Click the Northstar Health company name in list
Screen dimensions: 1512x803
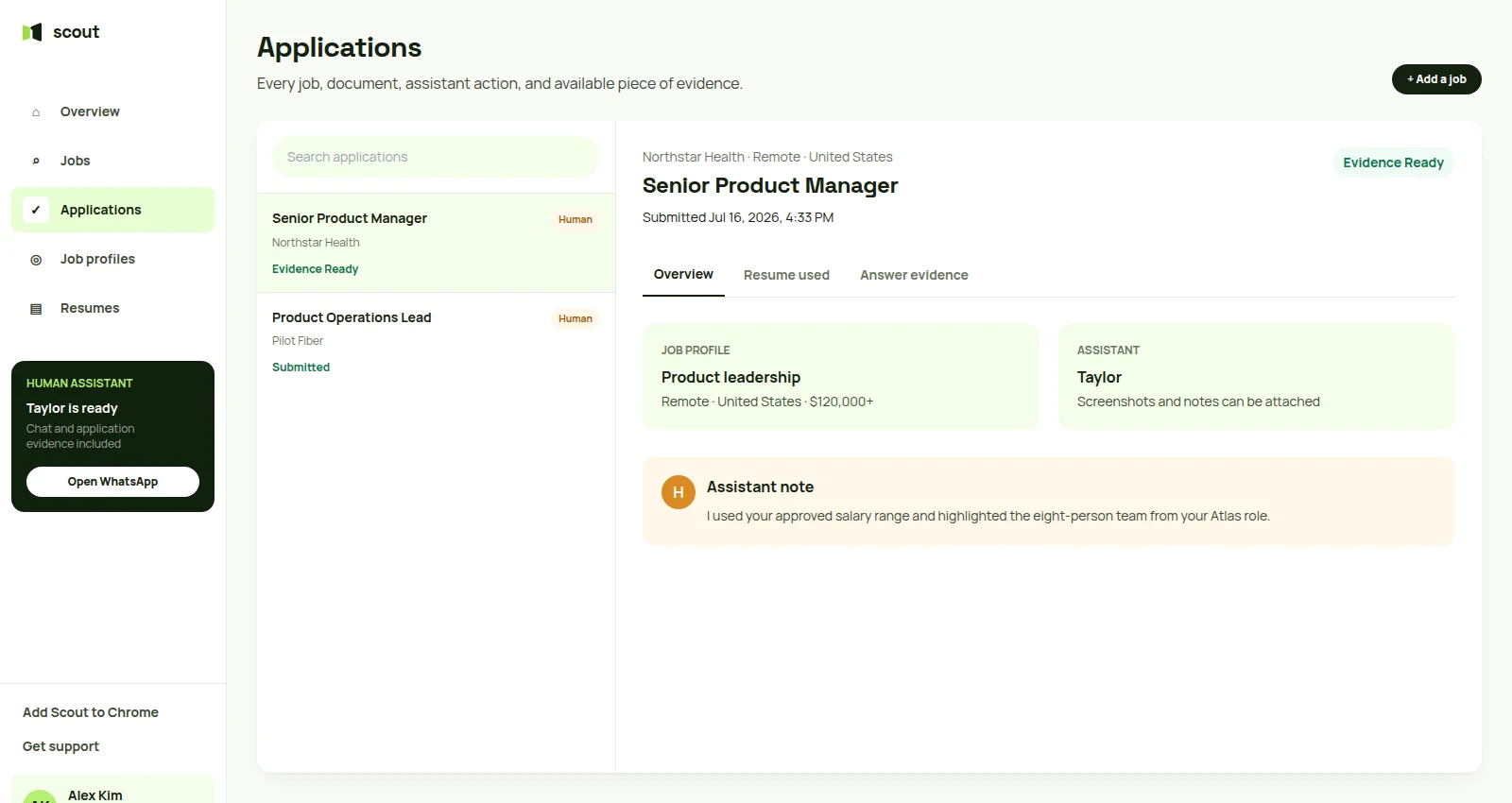[x=316, y=243]
